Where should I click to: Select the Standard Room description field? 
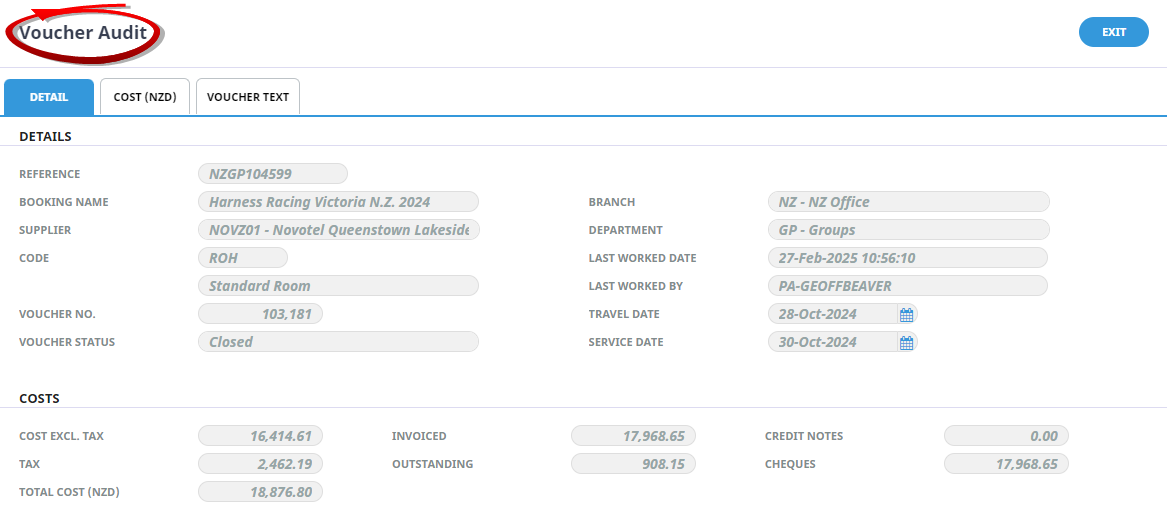click(338, 286)
